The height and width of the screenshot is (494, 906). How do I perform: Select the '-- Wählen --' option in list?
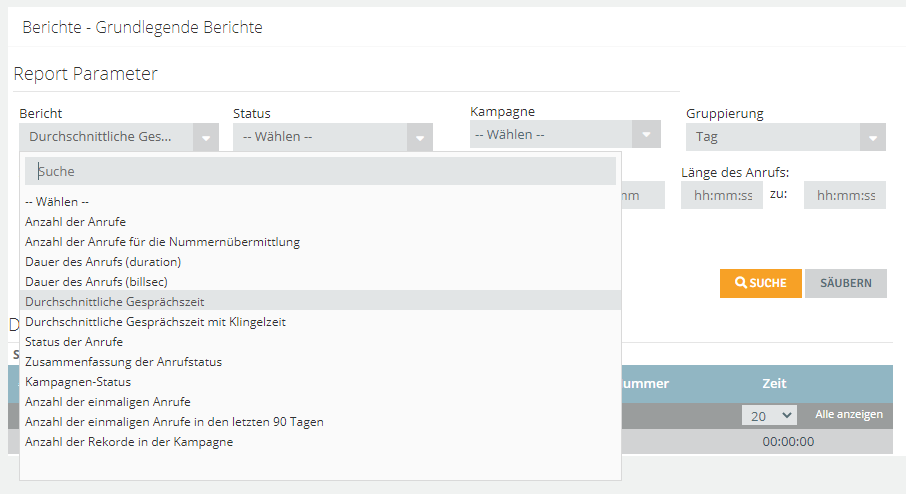coord(320,202)
